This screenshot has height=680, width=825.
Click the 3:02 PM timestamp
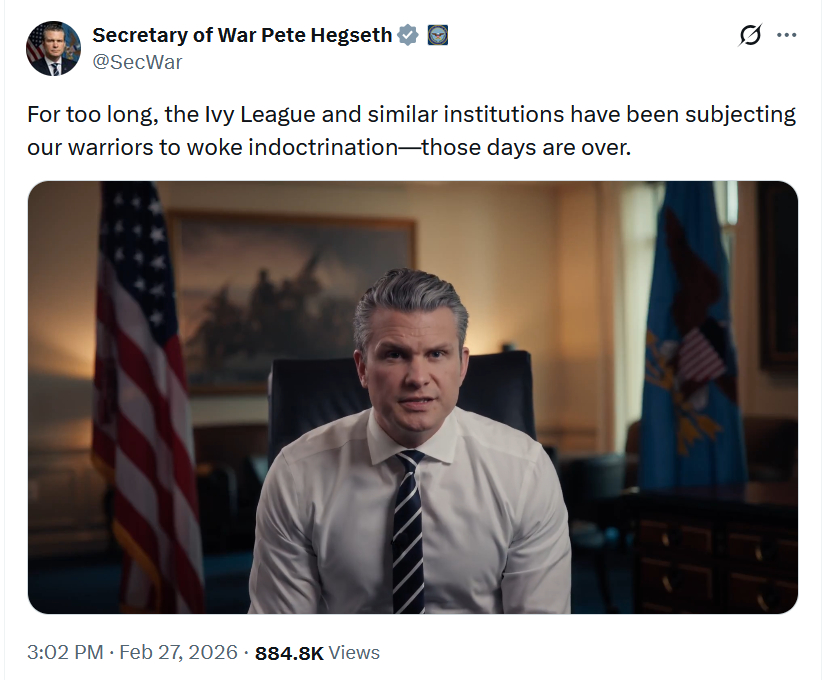click(x=65, y=653)
